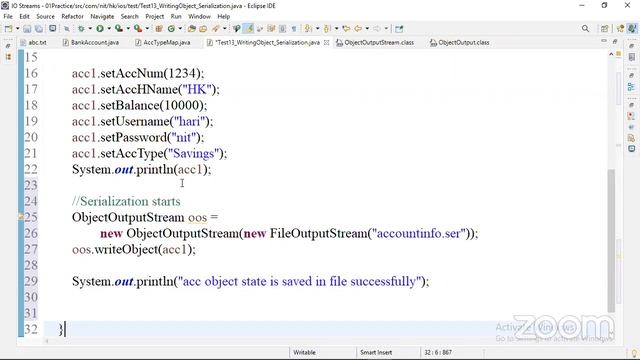Expand the Debug dropdown arrow
Screen dimensions: 640x360
tap(90, 29)
